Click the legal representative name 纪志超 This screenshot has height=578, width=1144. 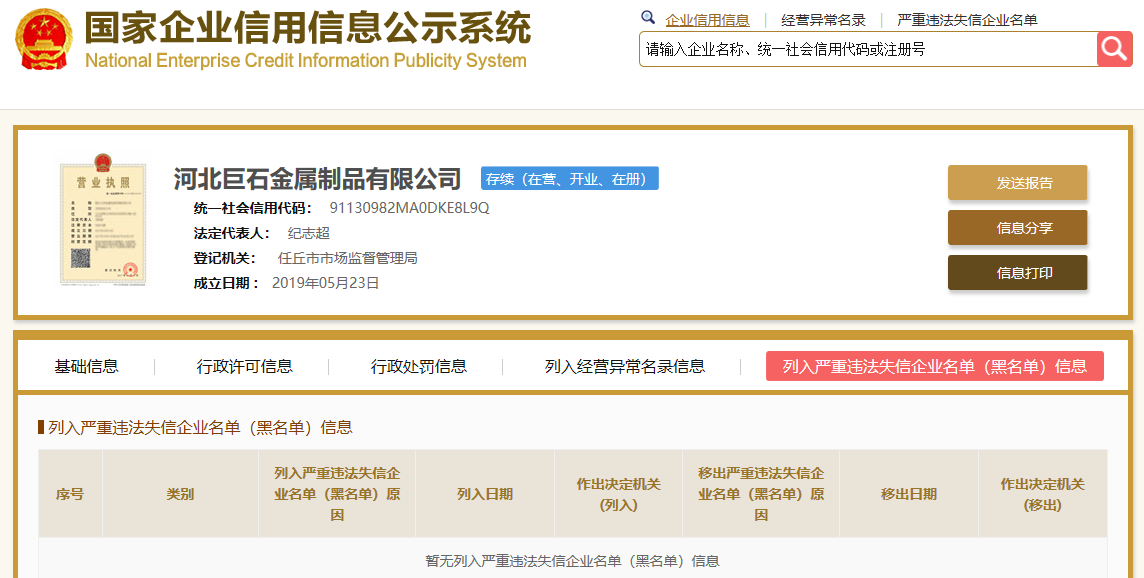pyautogui.click(x=309, y=233)
